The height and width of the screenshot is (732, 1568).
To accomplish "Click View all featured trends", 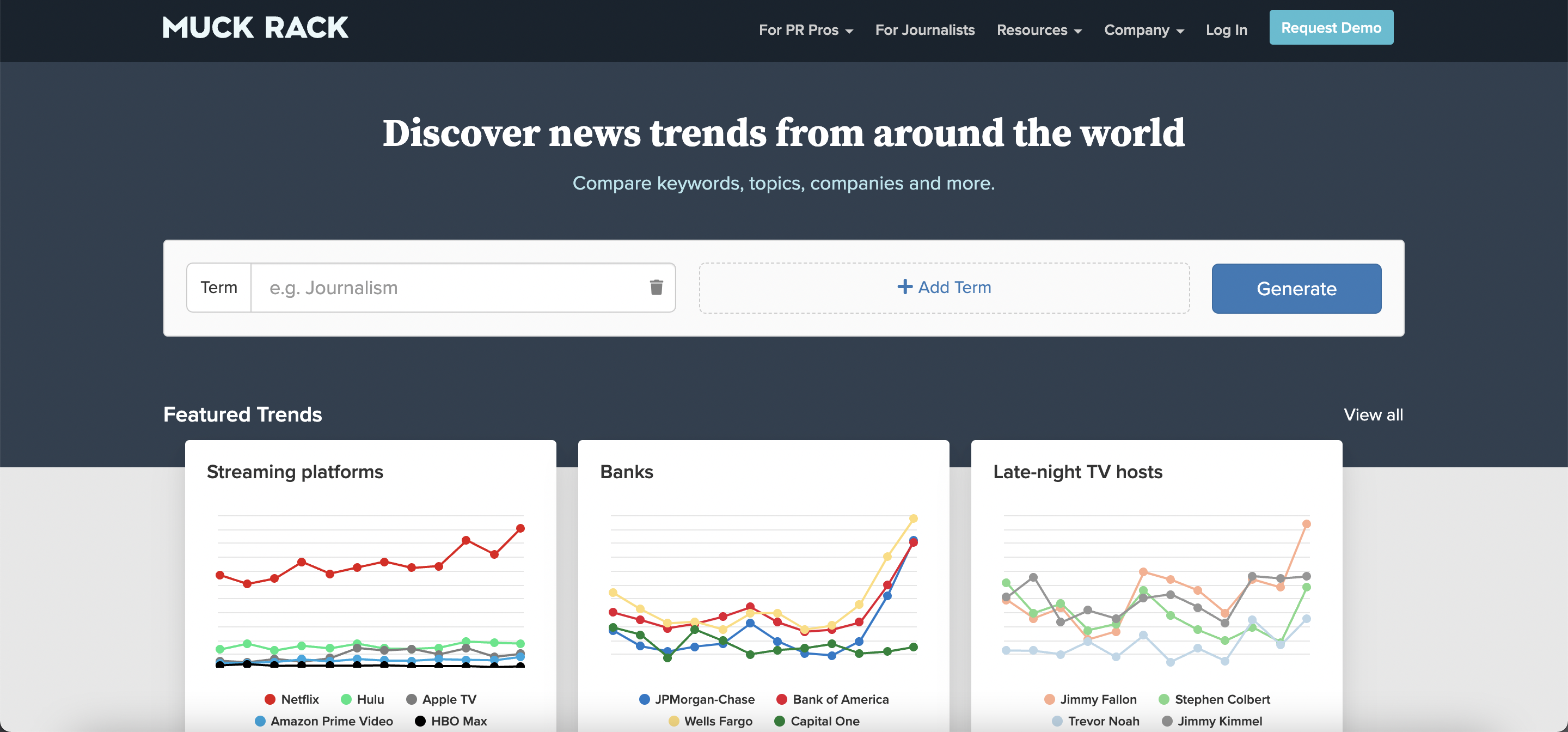I will (1373, 414).
